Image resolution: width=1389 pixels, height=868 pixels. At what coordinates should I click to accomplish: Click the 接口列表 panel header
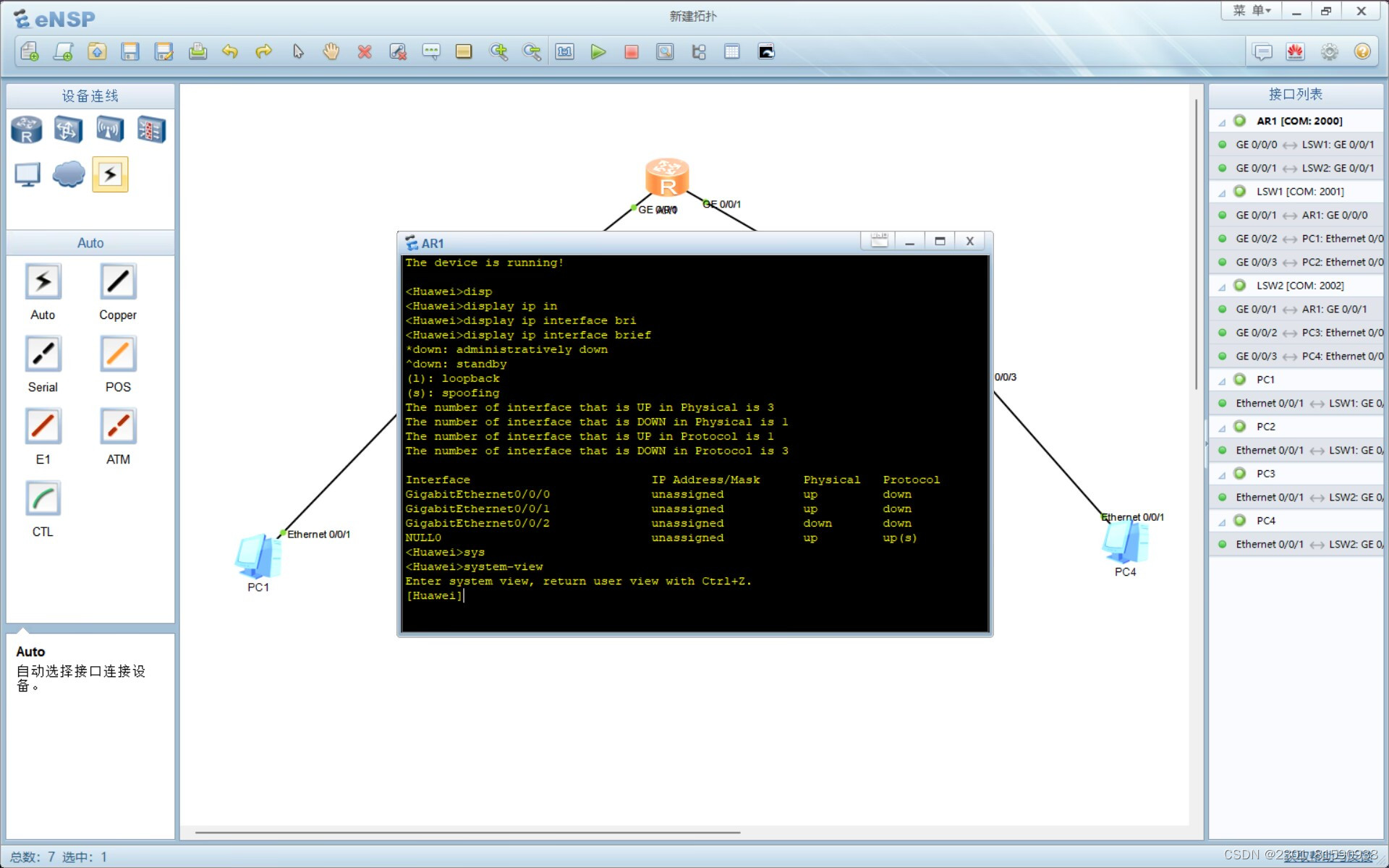[1296, 94]
